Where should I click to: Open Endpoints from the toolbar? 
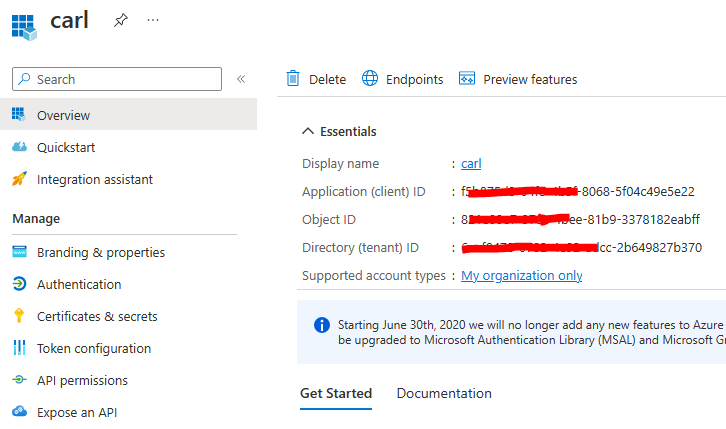pos(402,79)
